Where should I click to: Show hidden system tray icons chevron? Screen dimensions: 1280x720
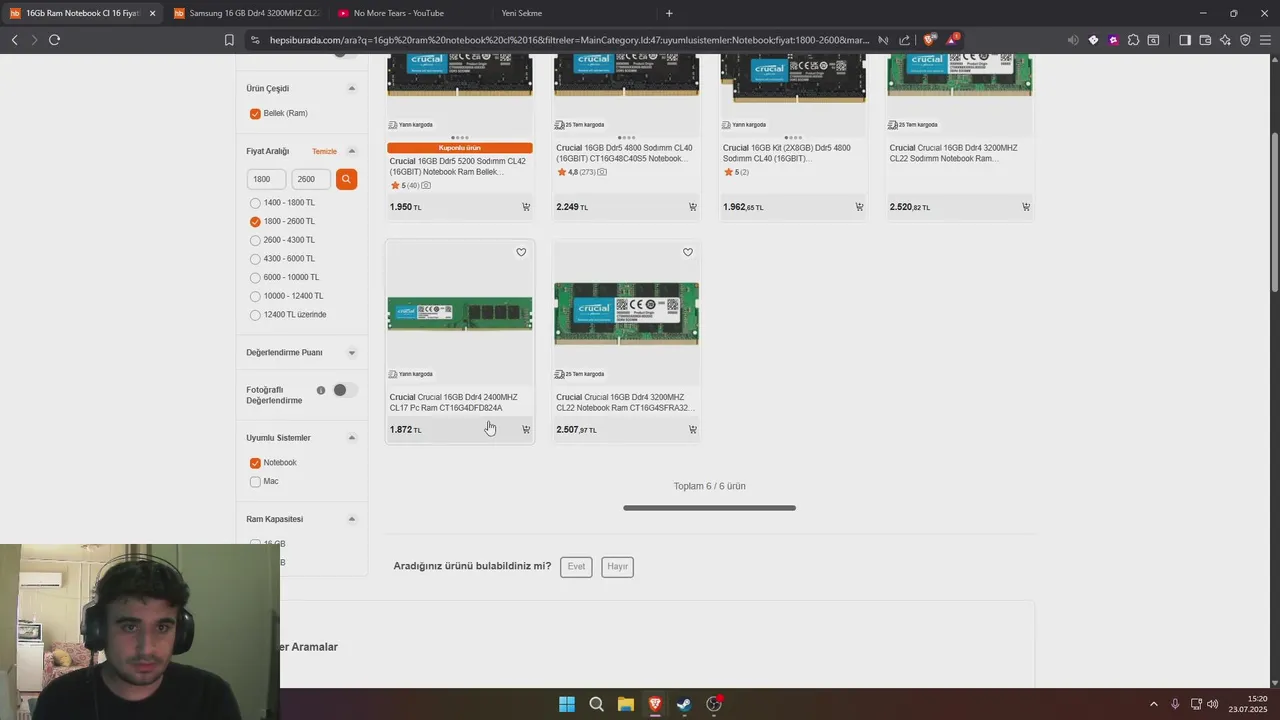click(1153, 704)
